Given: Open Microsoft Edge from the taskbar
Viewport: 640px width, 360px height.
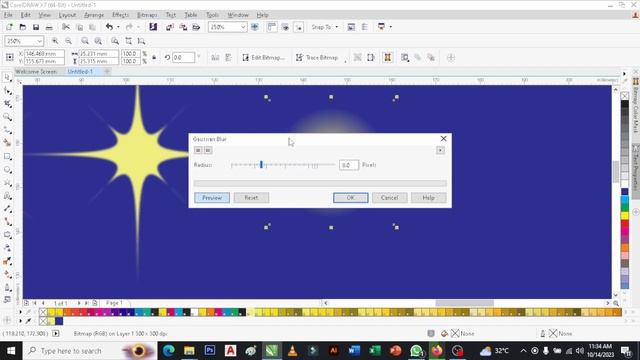Looking at the screenshot, I should coord(169,351).
